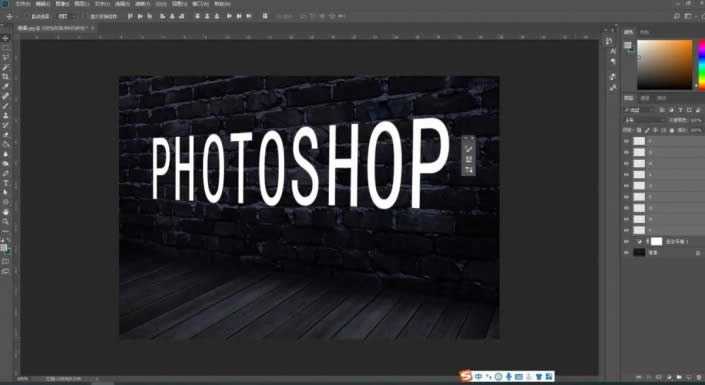
Task: Open the first menu in the menu bar
Action: click(23, 4)
